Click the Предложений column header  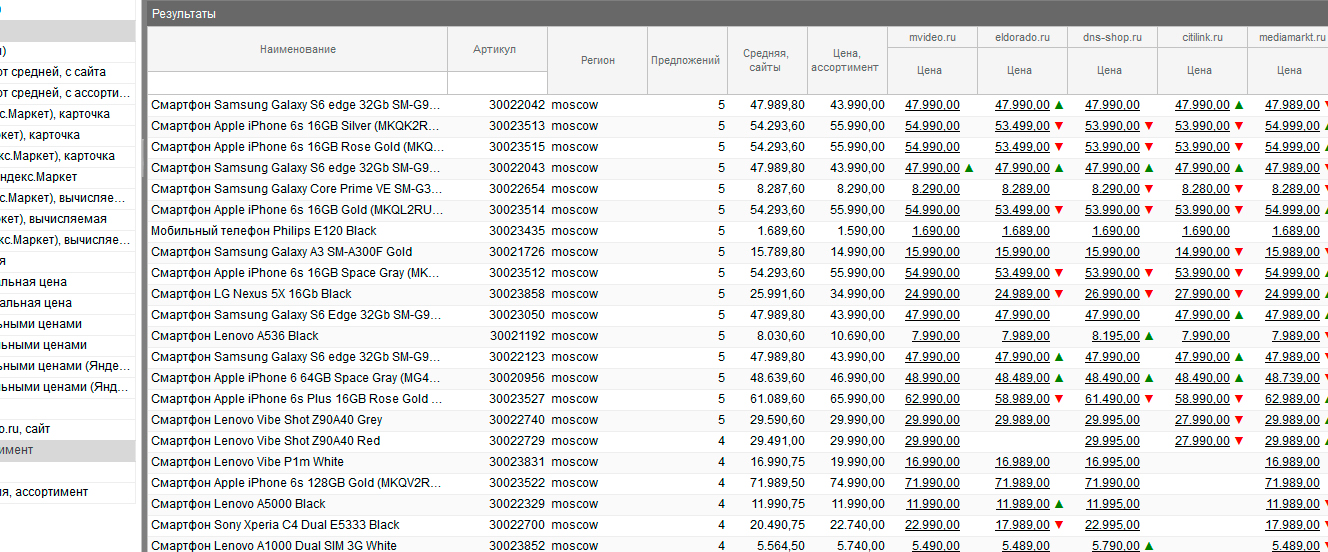[685, 60]
